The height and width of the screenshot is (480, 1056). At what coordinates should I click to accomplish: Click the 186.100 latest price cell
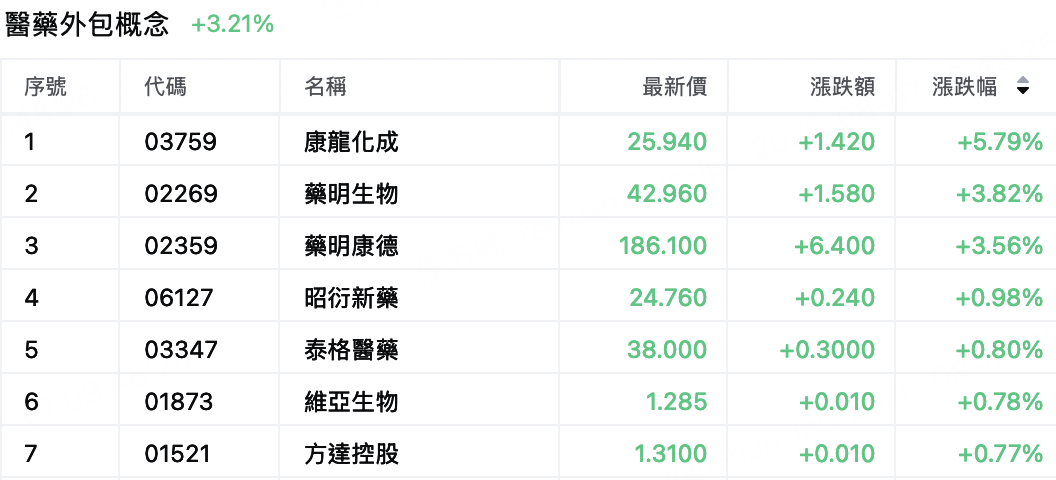click(x=663, y=246)
